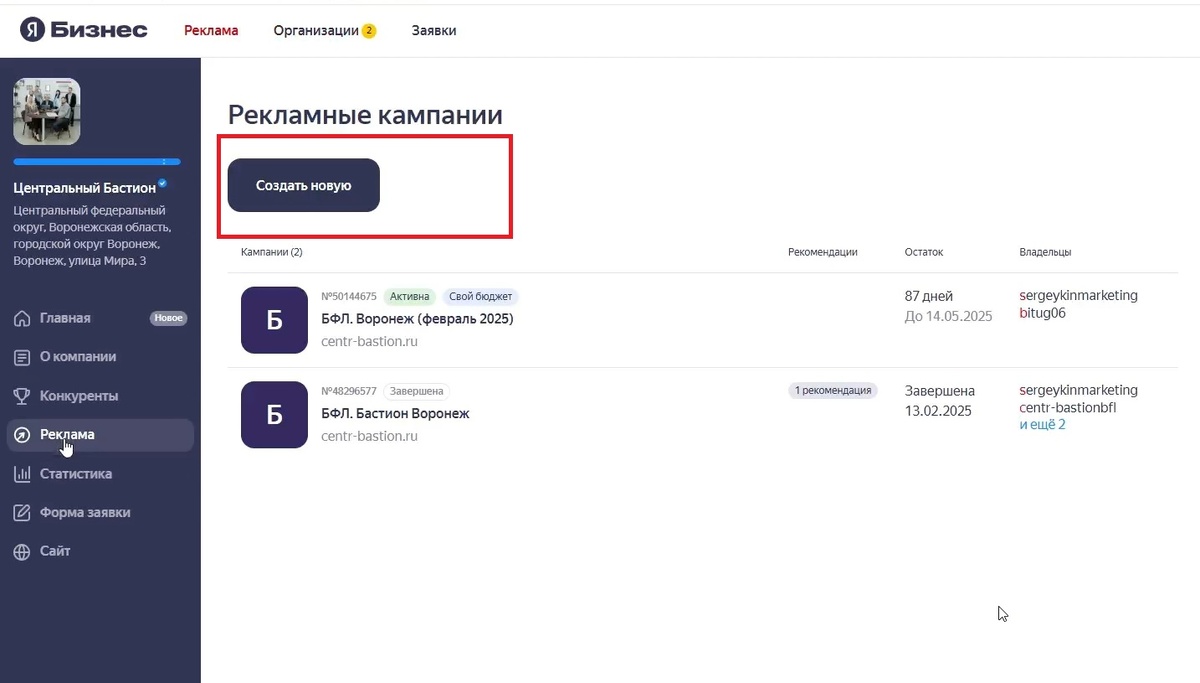Click the company photo thumbnail in sidebar
This screenshot has height=683, width=1200.
click(x=47, y=111)
